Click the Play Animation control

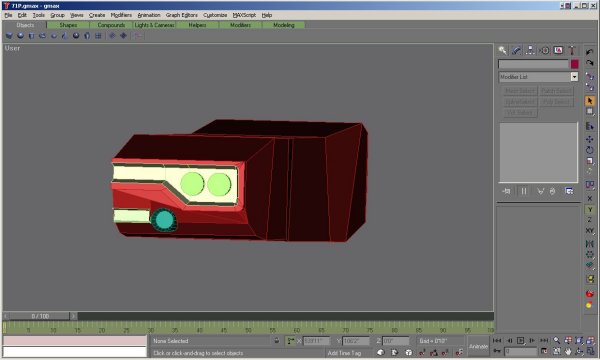[x=520, y=340]
